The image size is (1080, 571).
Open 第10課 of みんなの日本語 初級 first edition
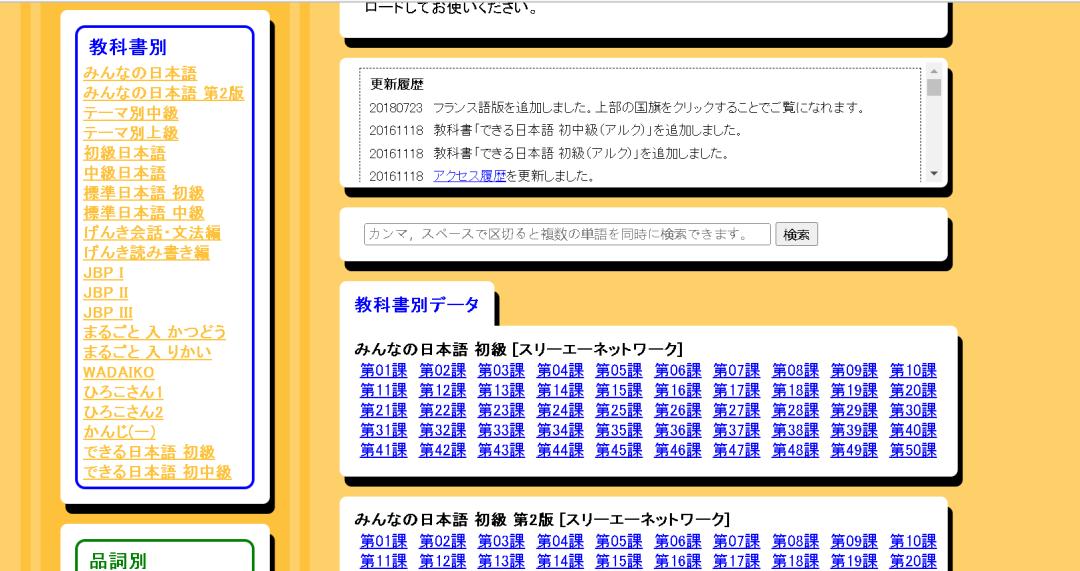[913, 371]
